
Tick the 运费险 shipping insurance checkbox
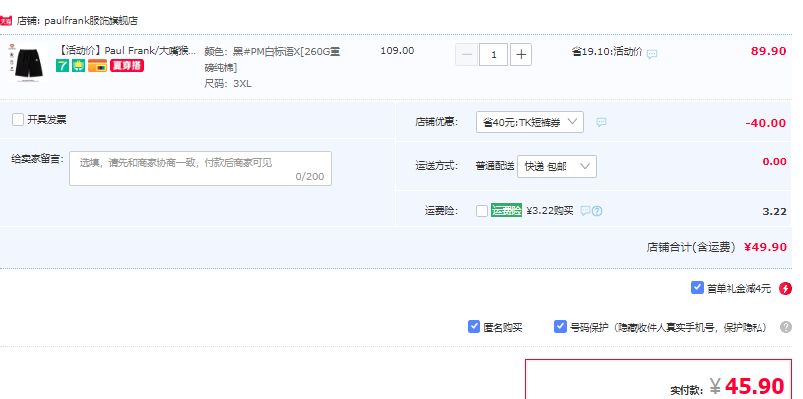482,211
